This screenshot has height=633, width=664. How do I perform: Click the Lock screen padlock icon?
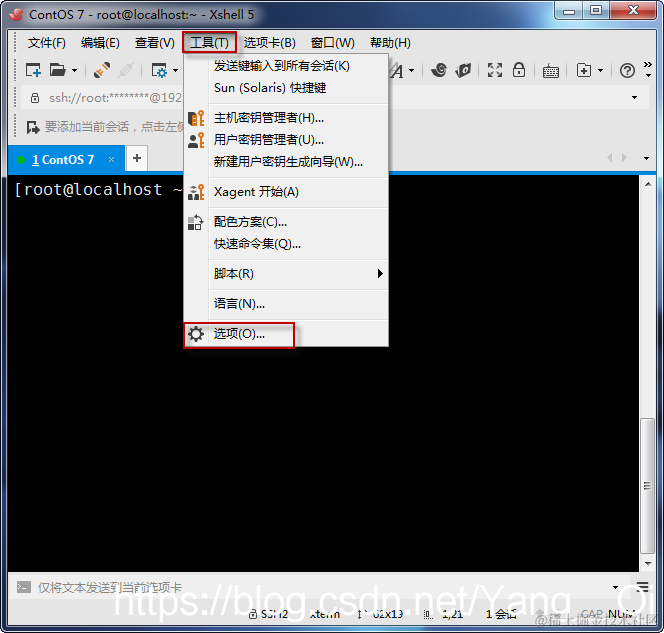pos(519,70)
